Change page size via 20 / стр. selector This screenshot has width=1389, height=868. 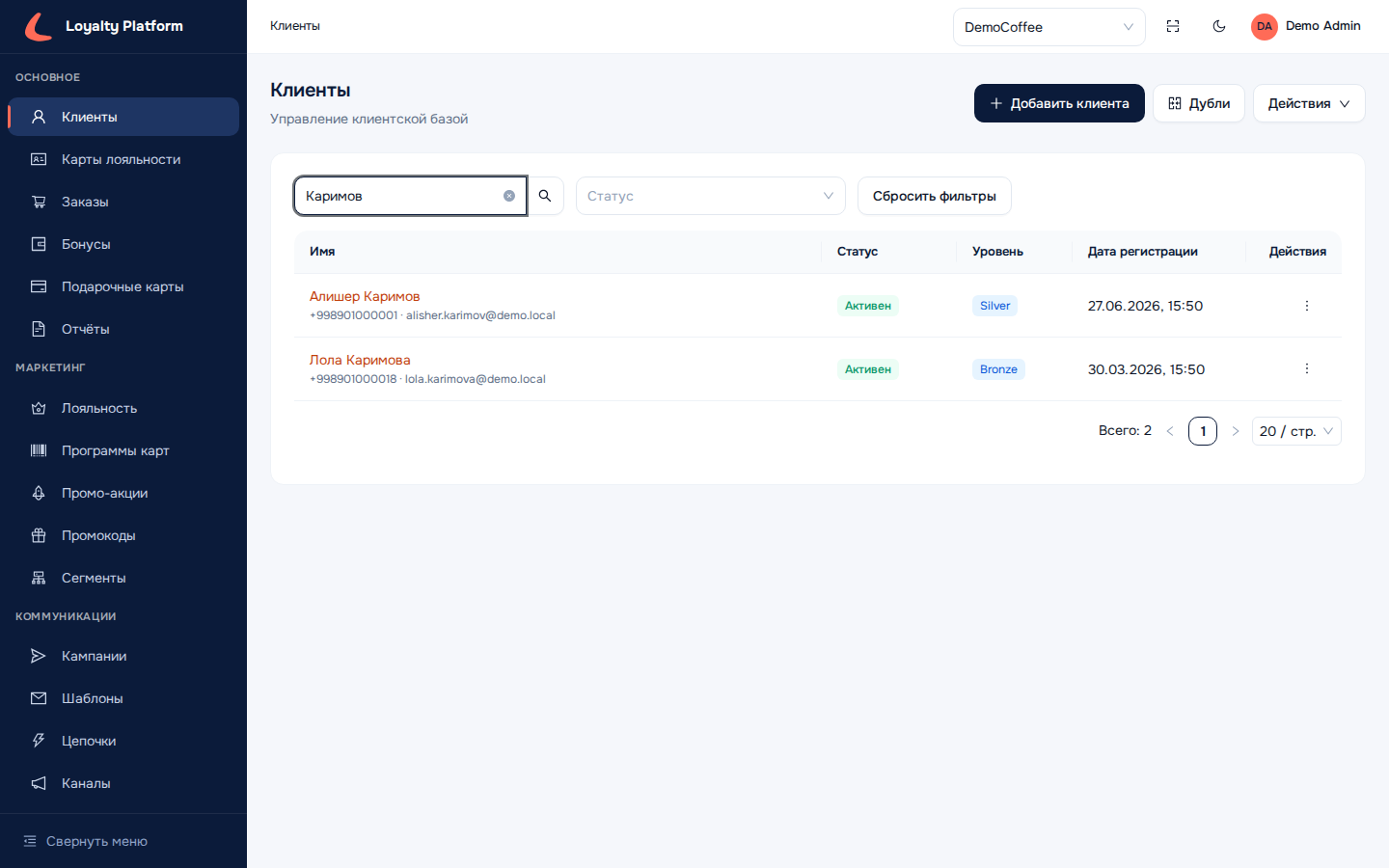pyautogui.click(x=1295, y=431)
